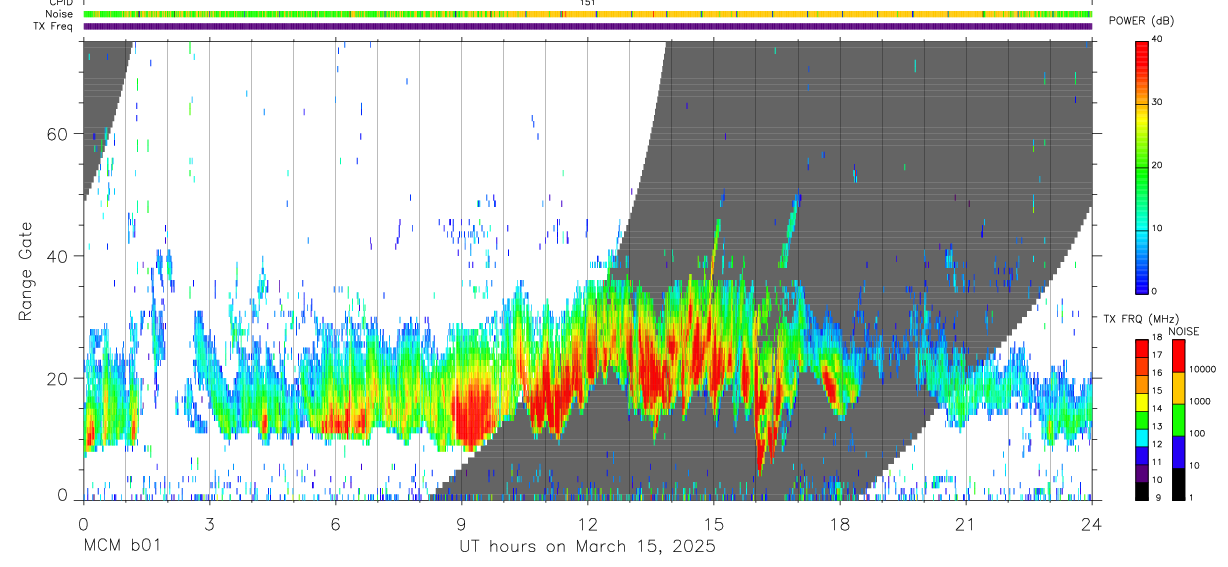Click the Range Gate axis title
The width and height of the screenshot is (1228, 567).
coord(26,271)
